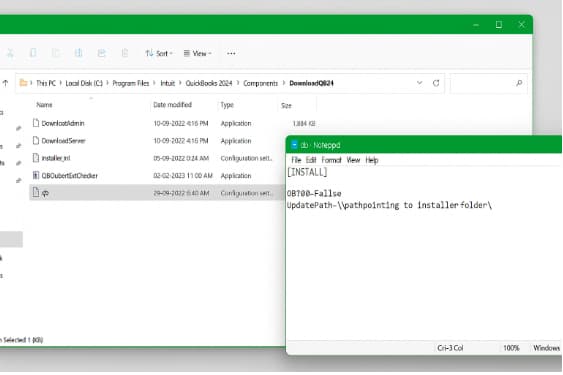Open the Sort dropdown

pyautogui.click(x=159, y=54)
